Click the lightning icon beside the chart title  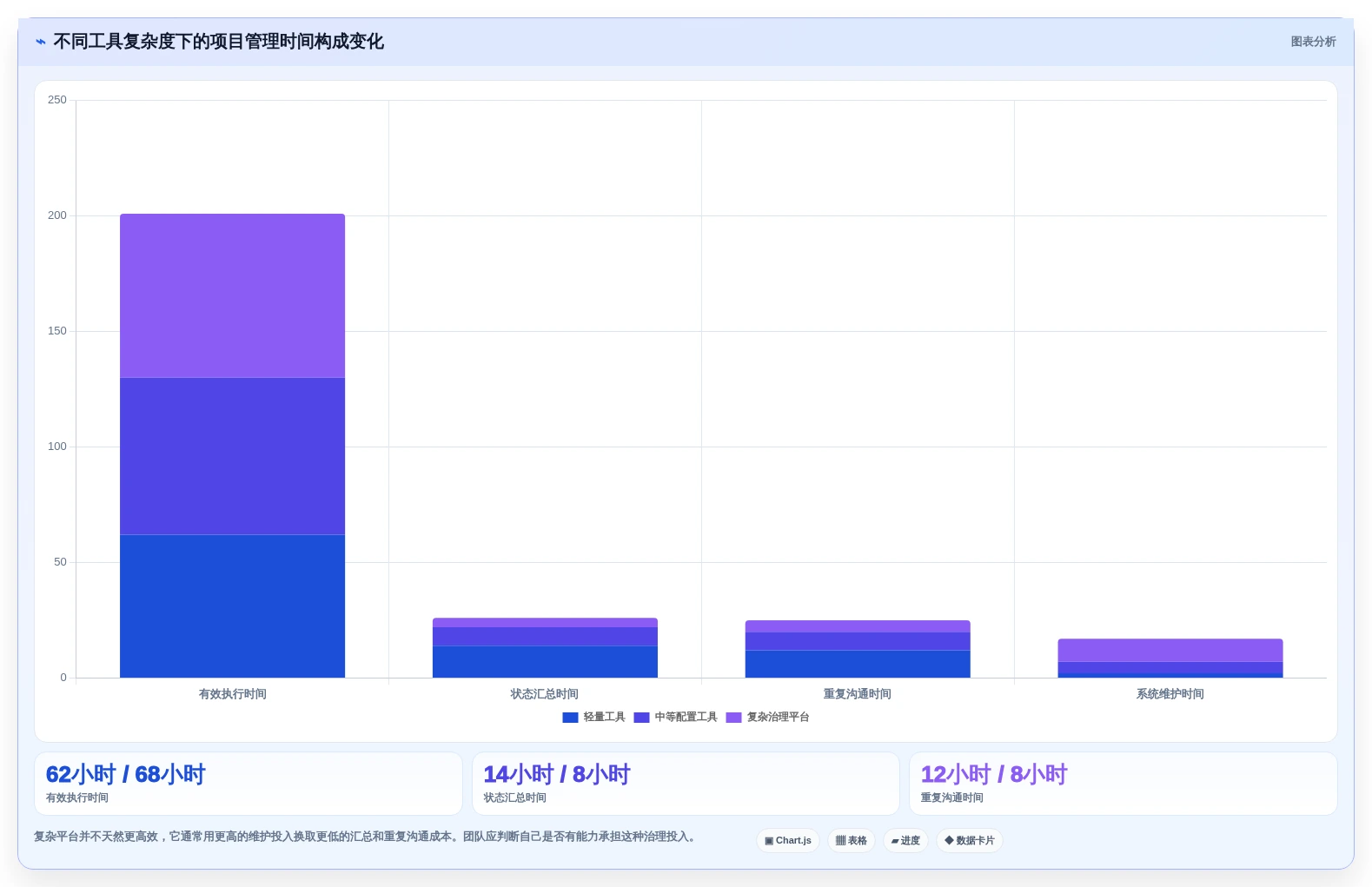pos(40,42)
